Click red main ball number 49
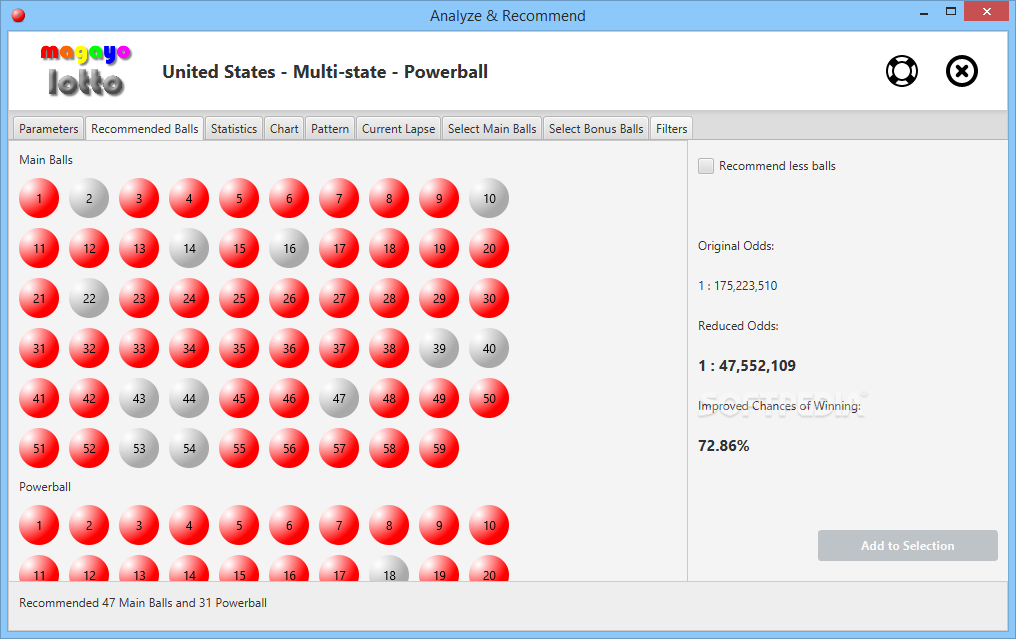Viewport: 1016px width, 639px height. point(439,398)
